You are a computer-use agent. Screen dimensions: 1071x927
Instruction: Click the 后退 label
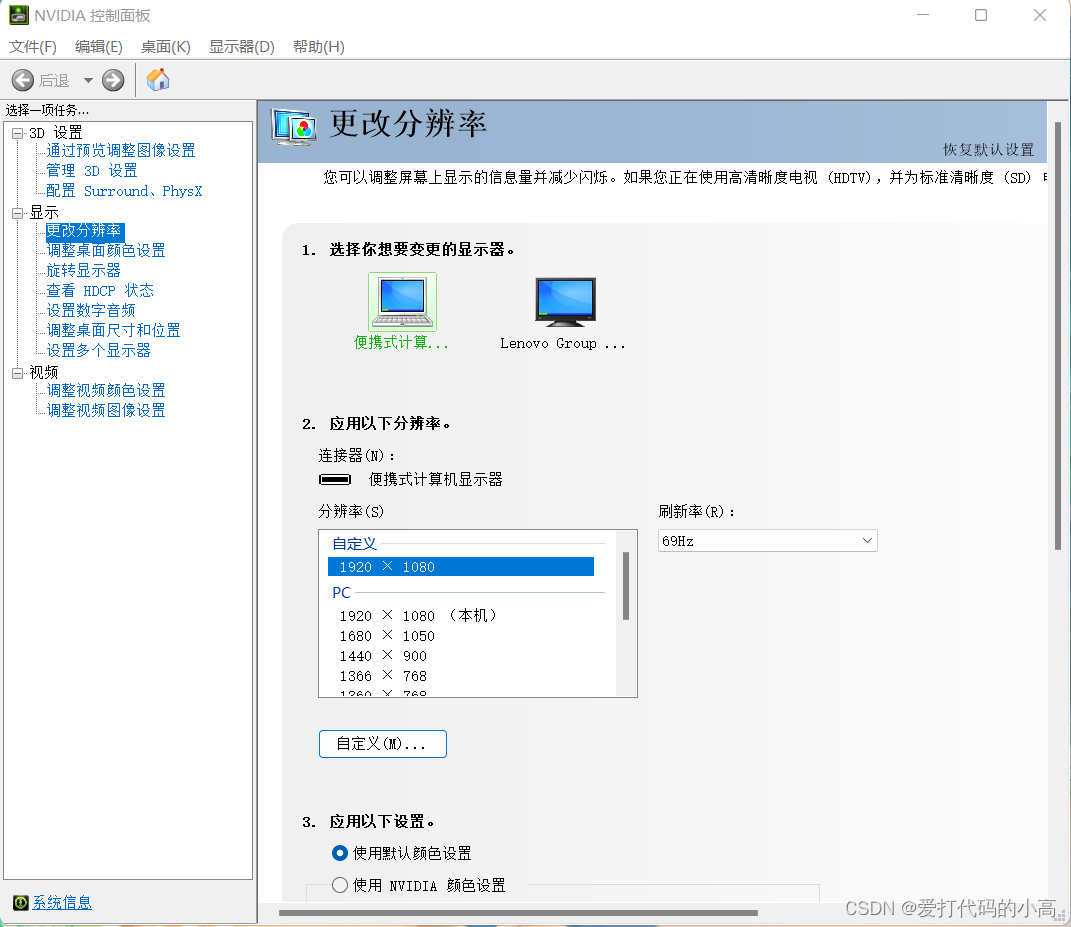coord(54,81)
